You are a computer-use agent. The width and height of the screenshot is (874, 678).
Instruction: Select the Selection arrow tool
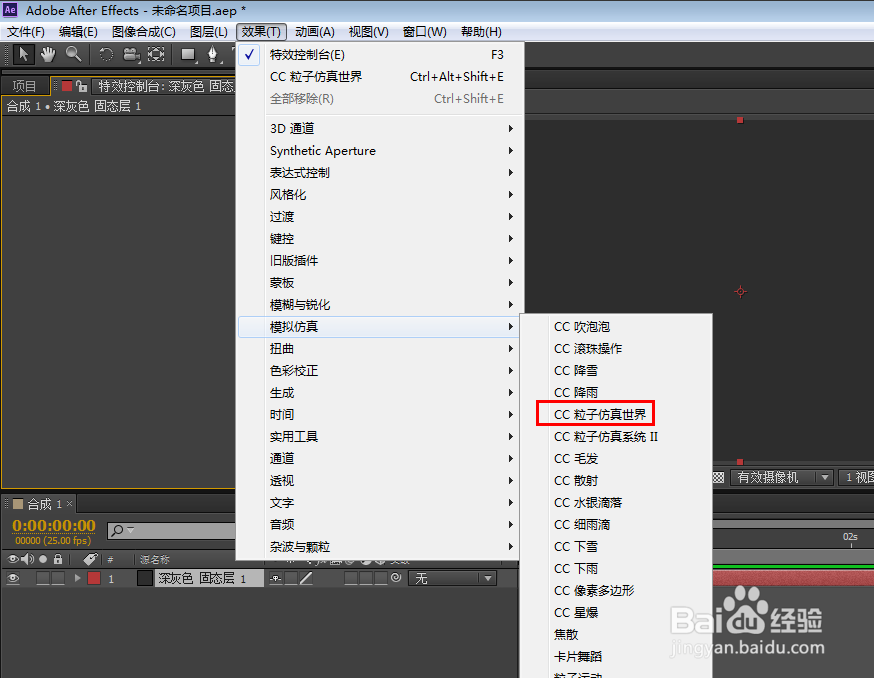pyautogui.click(x=23, y=54)
